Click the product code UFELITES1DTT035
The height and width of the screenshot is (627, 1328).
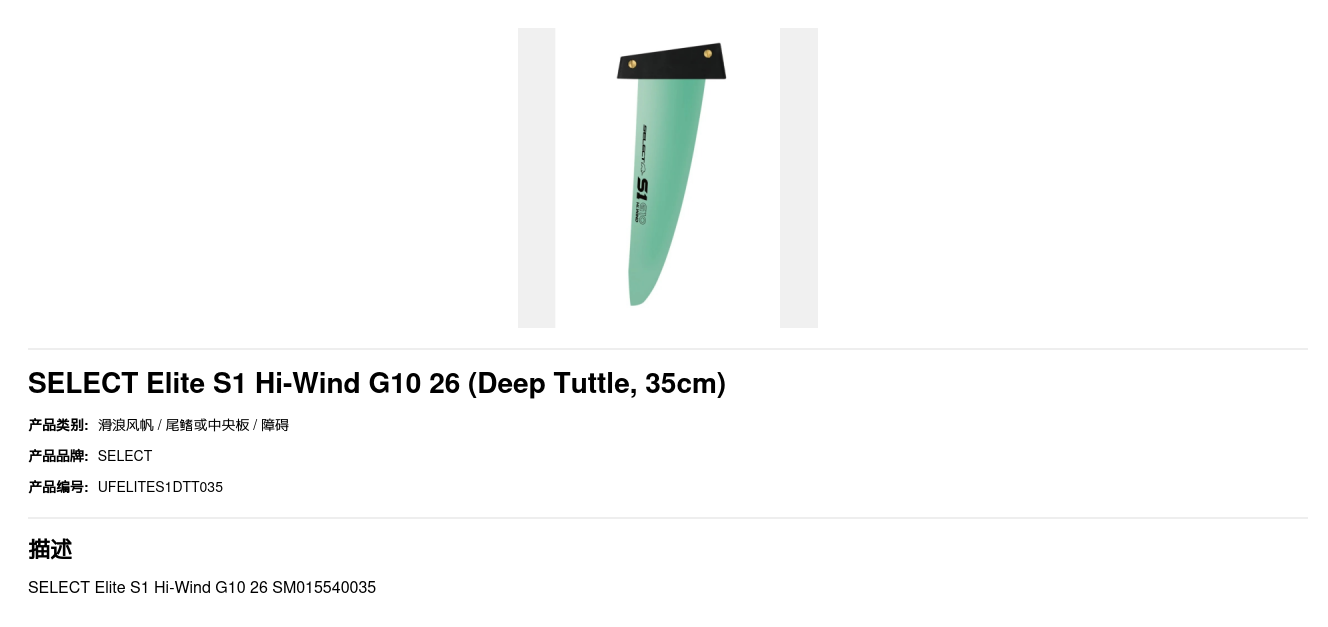point(160,487)
